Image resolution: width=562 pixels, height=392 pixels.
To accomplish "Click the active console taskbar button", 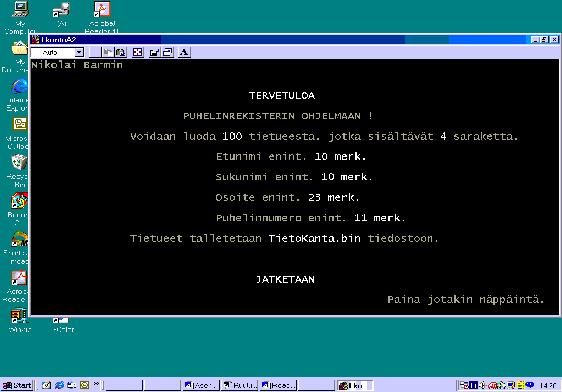I will (x=355, y=386).
